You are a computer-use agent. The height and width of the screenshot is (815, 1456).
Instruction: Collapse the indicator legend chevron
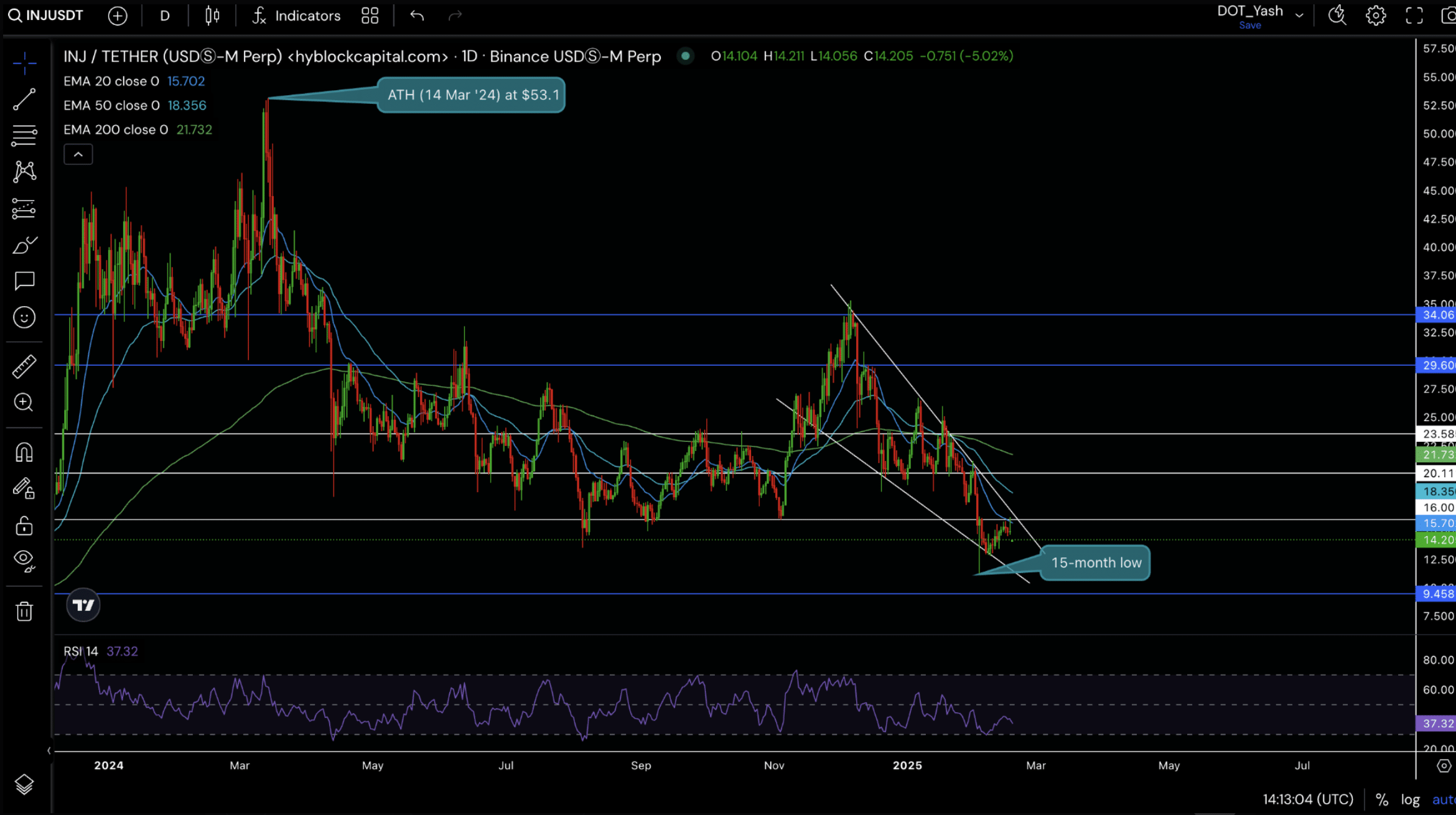pyautogui.click(x=78, y=154)
